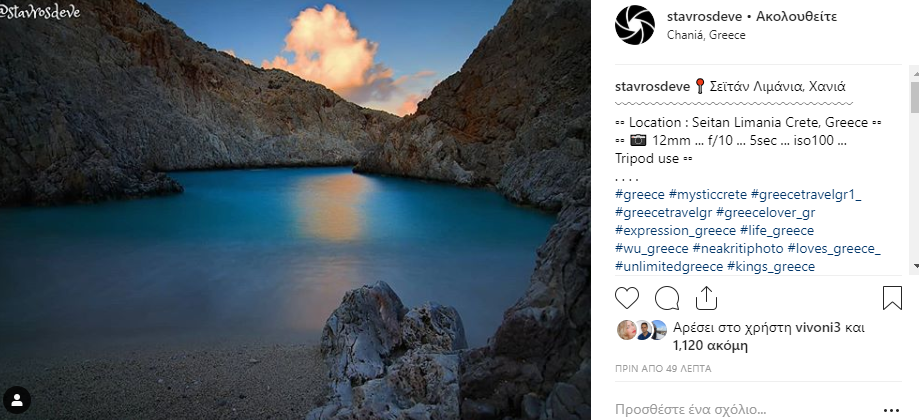Open stavrosdeve profile picture avatar
This screenshot has width=919, height=420.
tap(634, 25)
